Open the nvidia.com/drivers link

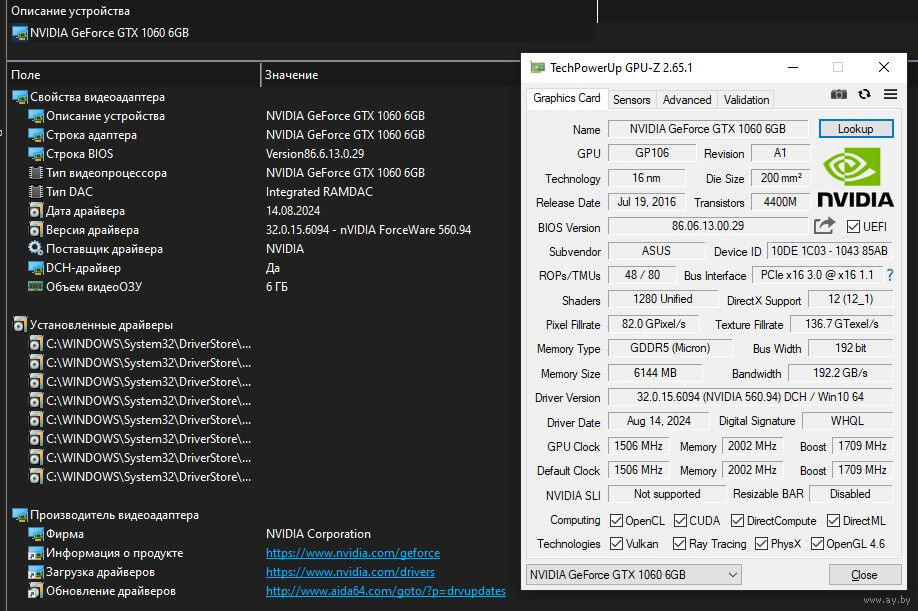point(350,572)
